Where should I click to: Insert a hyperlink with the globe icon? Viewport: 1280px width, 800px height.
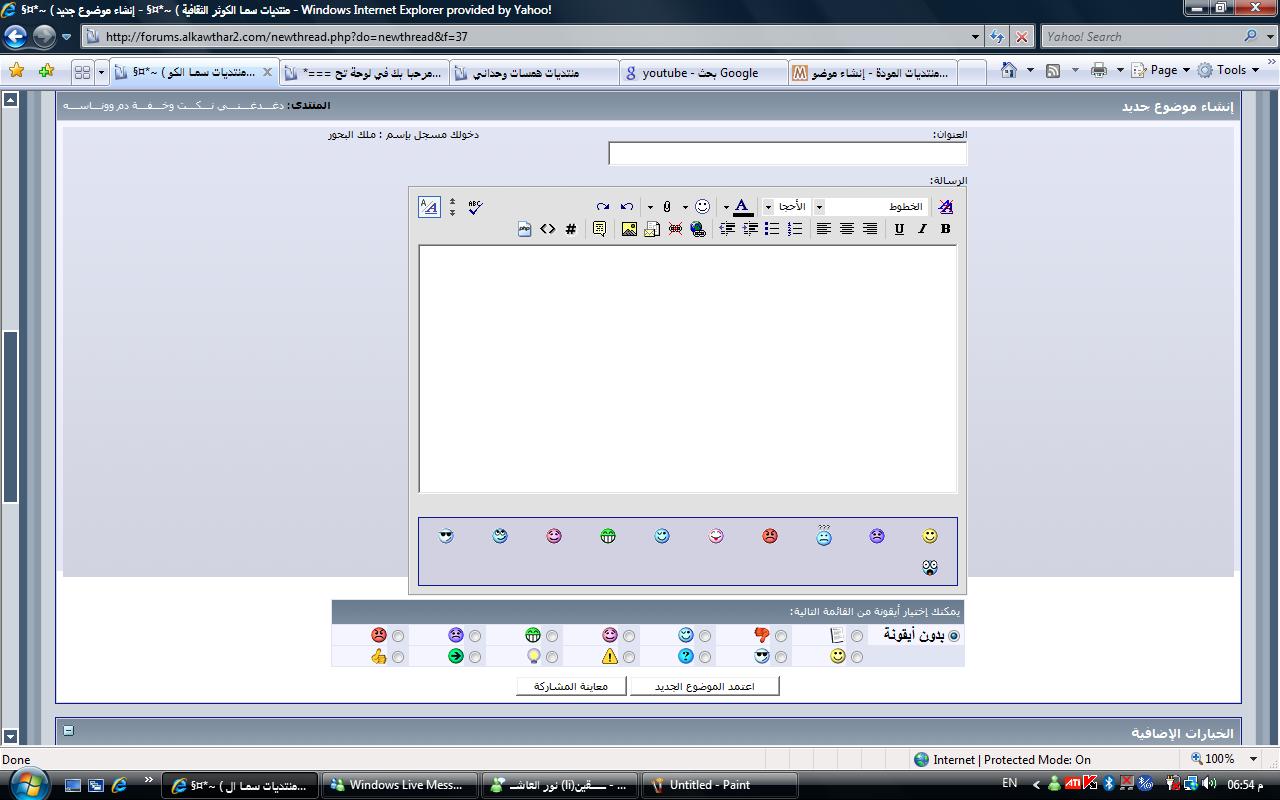point(698,229)
